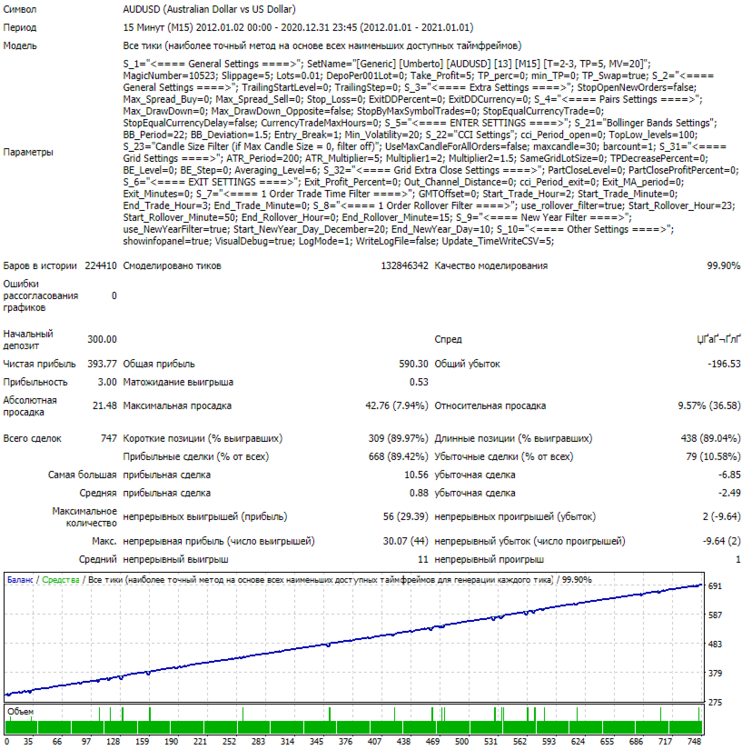The width and height of the screenshot is (752, 750).
Task: Click the MagicNumber=10523 parameter text
Action: pyautogui.click(x=169, y=75)
